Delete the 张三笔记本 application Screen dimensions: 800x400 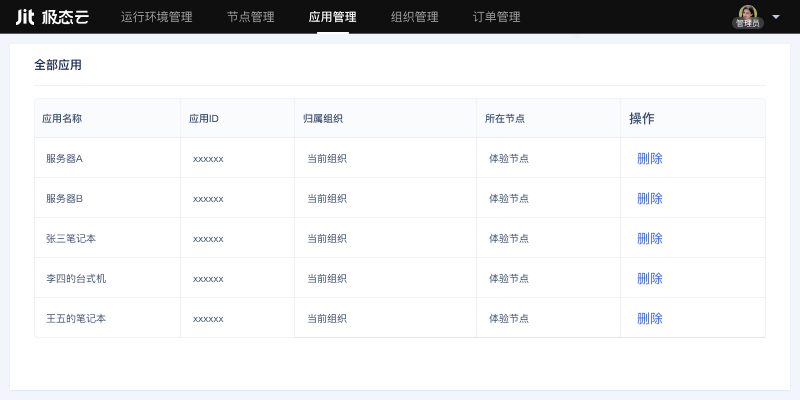650,238
